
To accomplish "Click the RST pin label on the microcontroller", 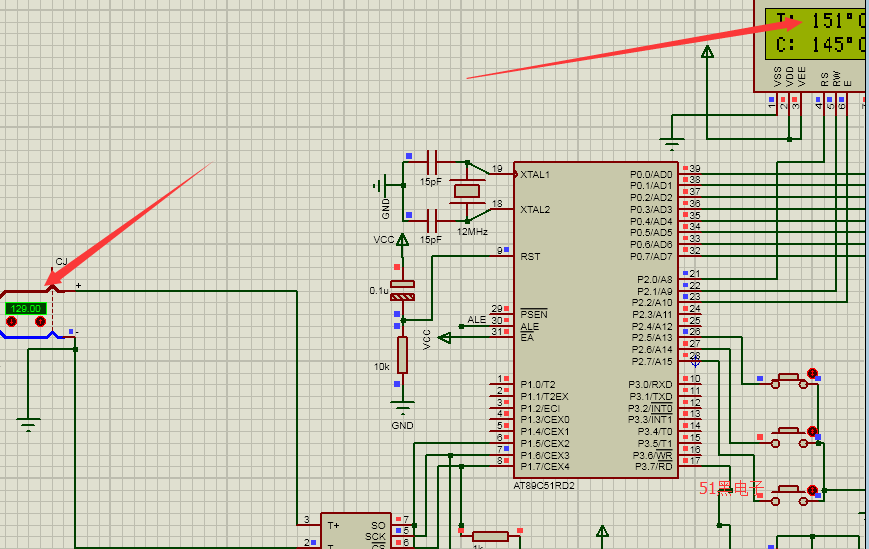I will (x=530, y=256).
